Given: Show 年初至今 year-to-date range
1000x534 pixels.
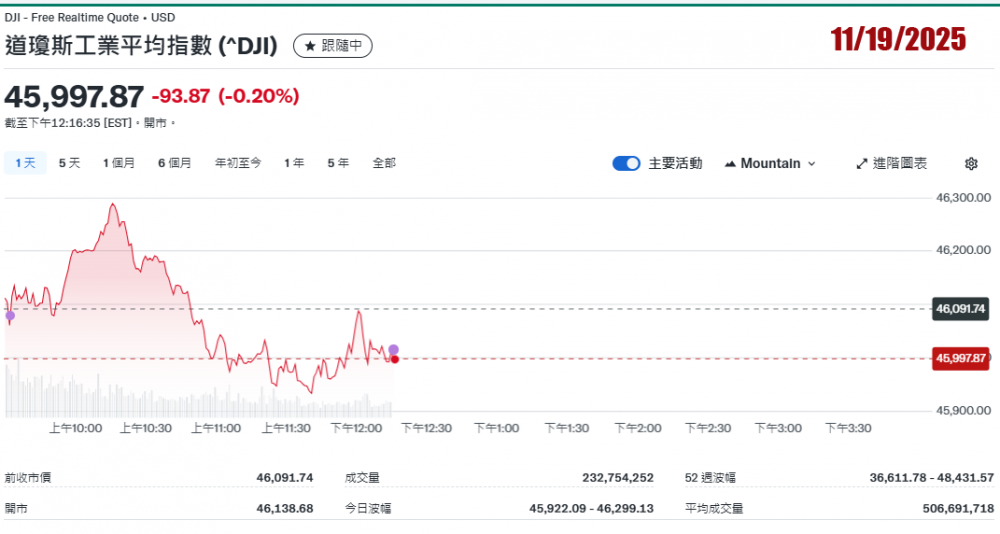Looking at the screenshot, I should click(x=237, y=163).
